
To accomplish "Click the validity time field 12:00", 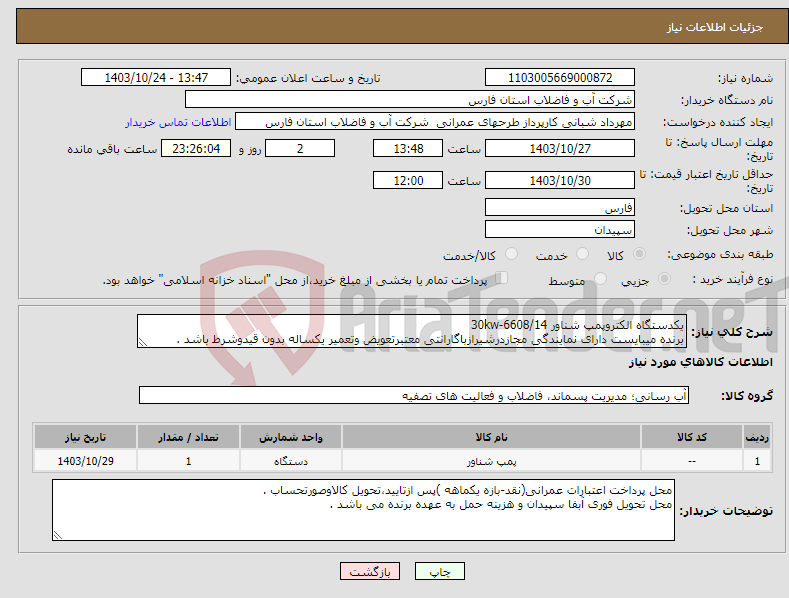I will coord(408,180).
